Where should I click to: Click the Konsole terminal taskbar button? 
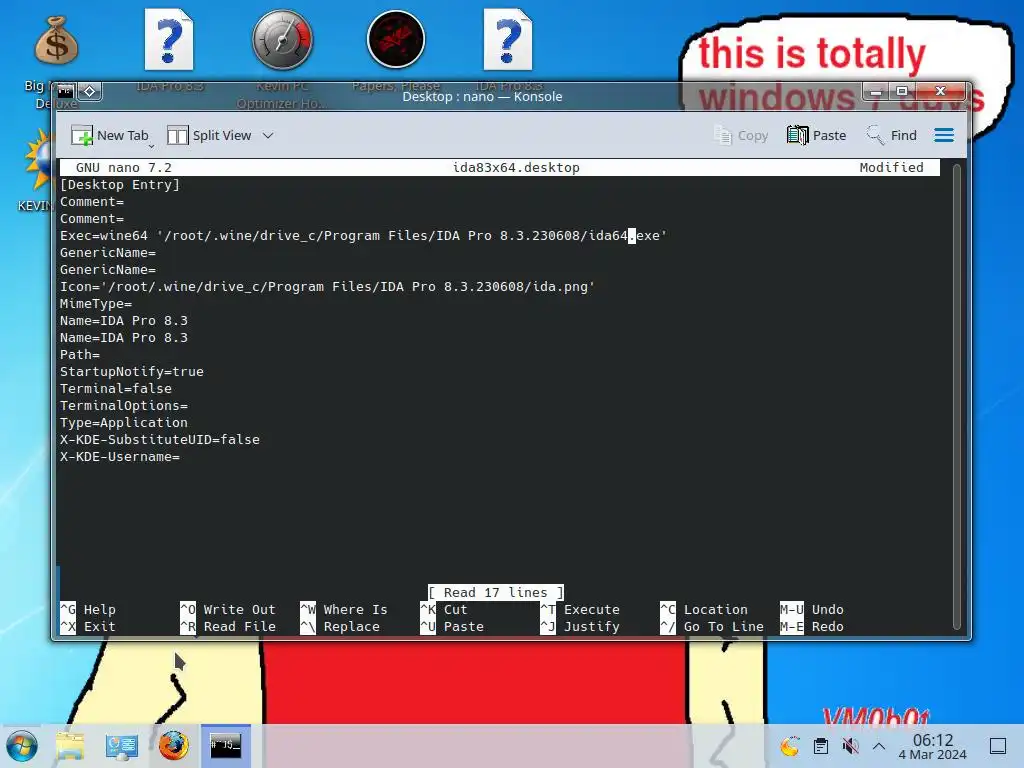click(x=225, y=746)
